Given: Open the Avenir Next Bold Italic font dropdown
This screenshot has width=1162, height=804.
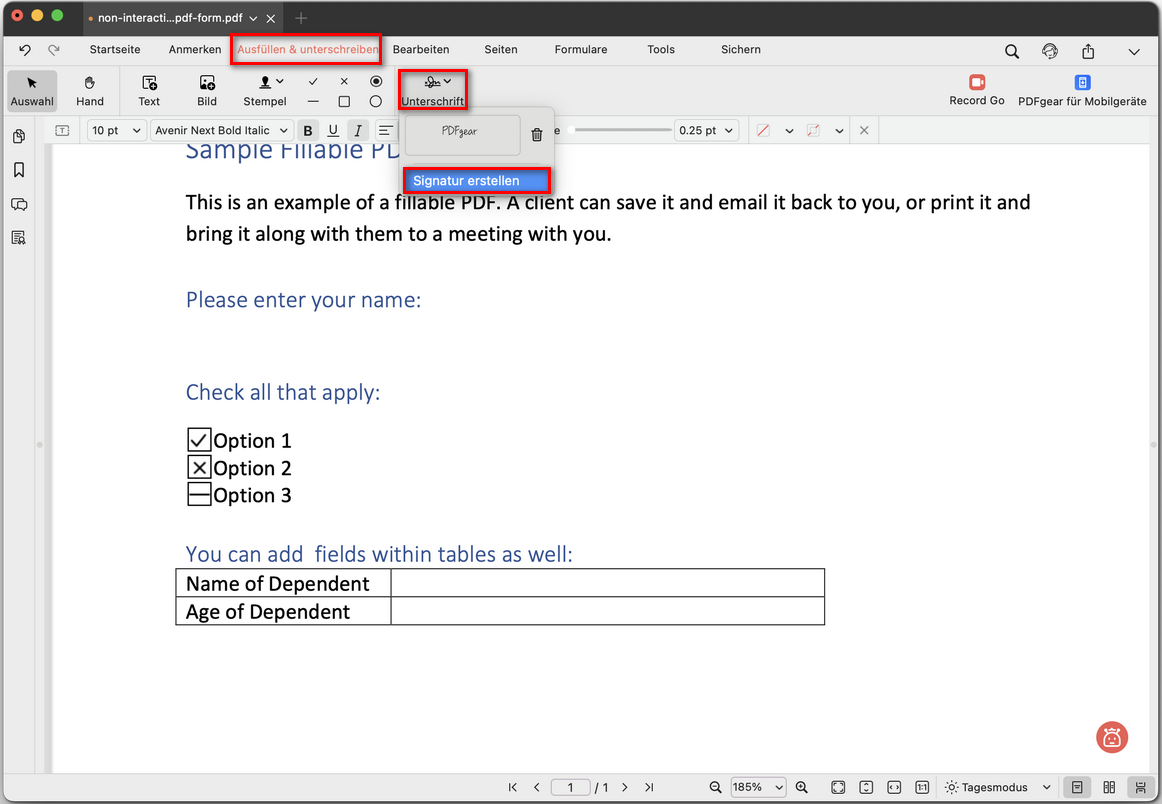Looking at the screenshot, I should [x=222, y=130].
